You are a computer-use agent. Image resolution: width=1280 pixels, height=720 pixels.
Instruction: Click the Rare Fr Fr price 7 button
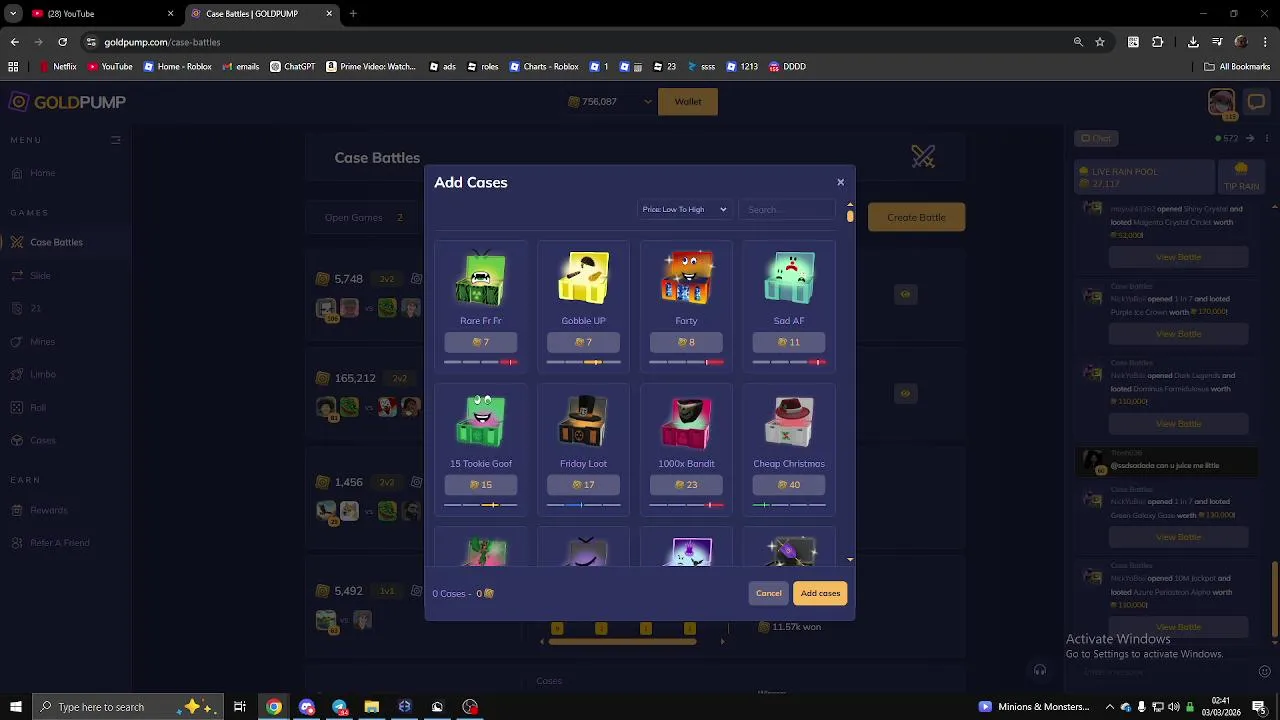[481, 342]
